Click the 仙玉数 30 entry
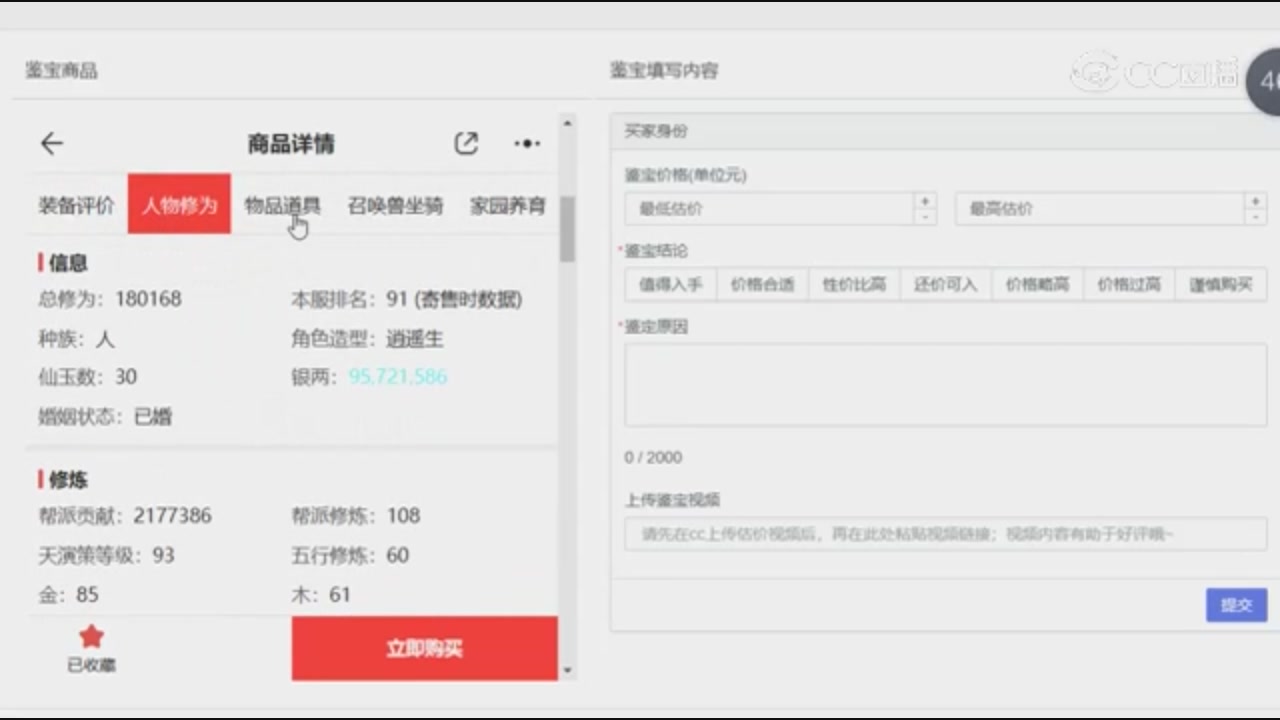Viewport: 1280px width, 720px height. coord(88,377)
